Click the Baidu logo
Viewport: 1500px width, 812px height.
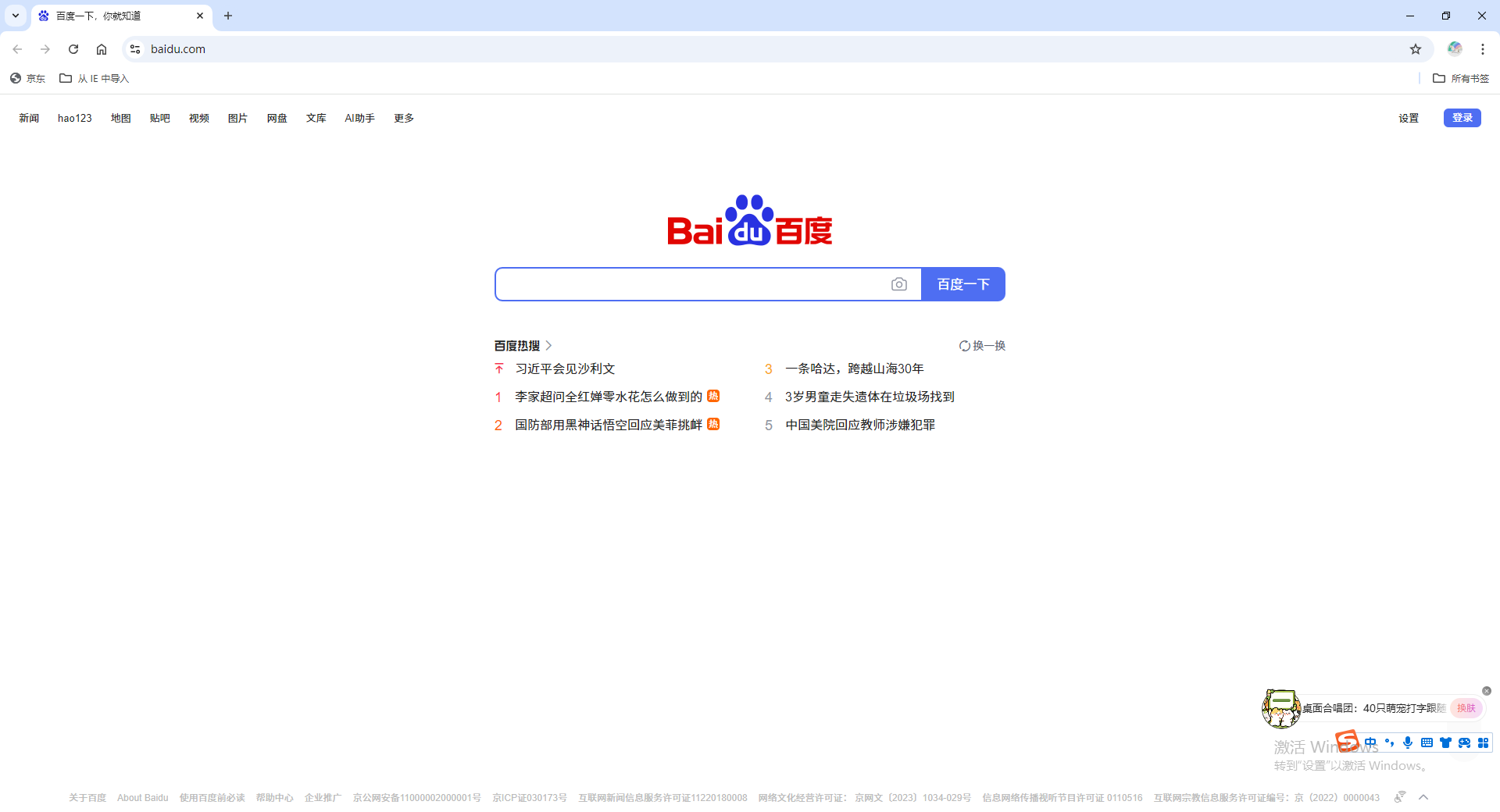pos(750,220)
